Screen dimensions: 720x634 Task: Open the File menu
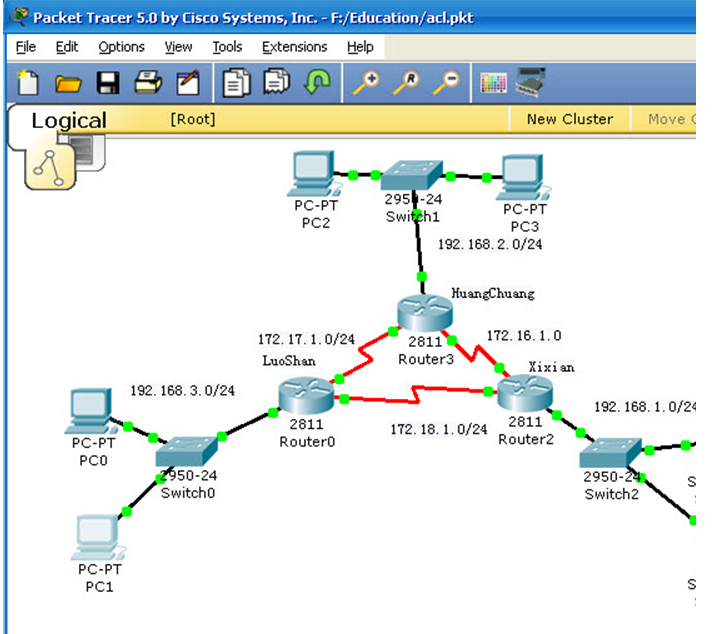pyautogui.click(x=26, y=47)
